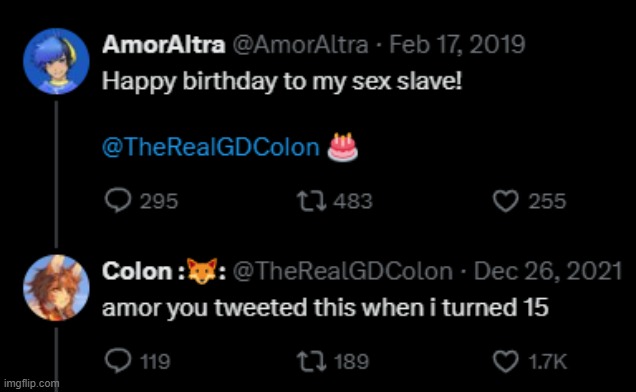Retweet Colon's reply with 189 retweets

click(x=312, y=361)
